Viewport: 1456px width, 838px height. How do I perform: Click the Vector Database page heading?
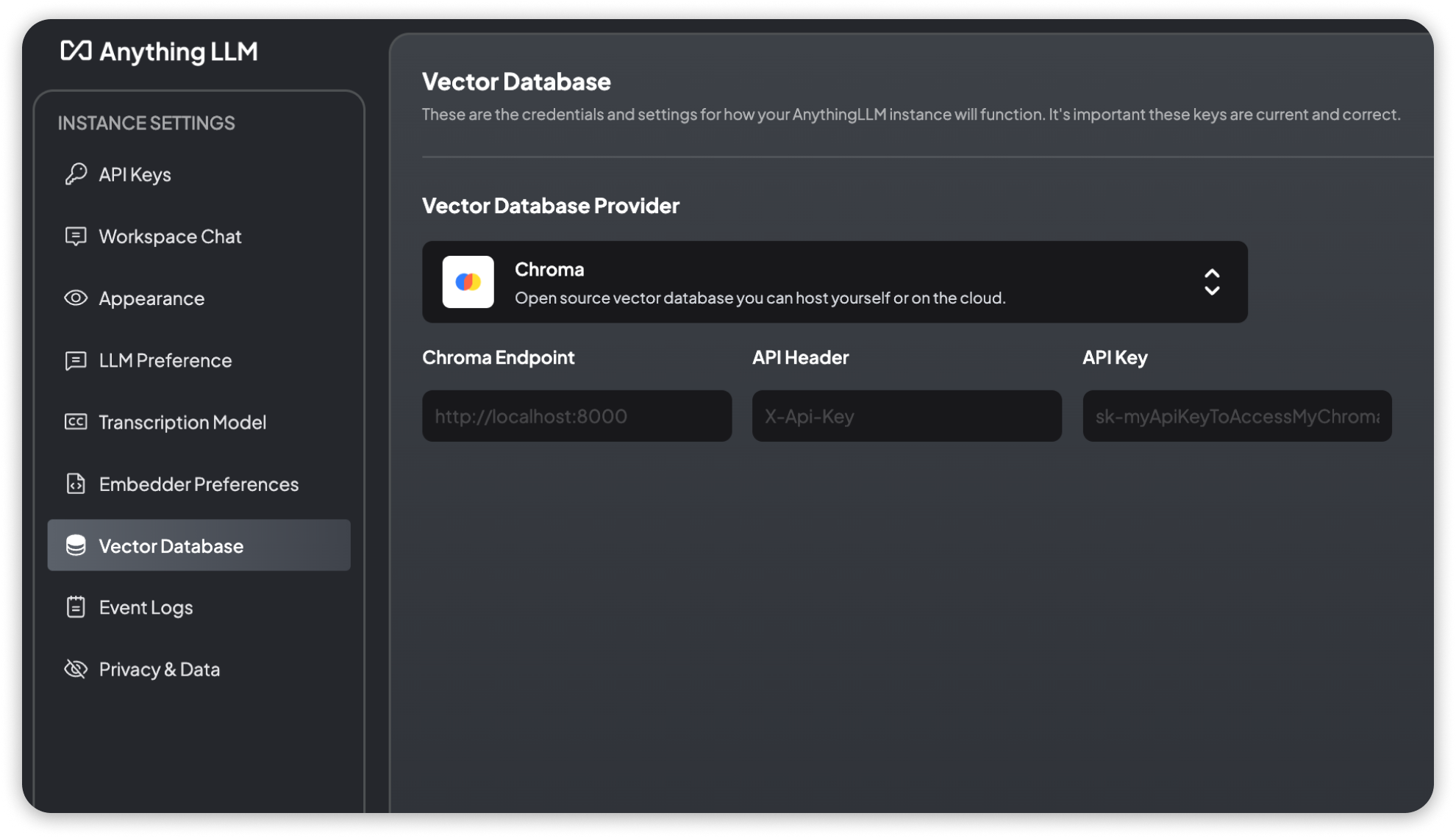[x=516, y=82]
